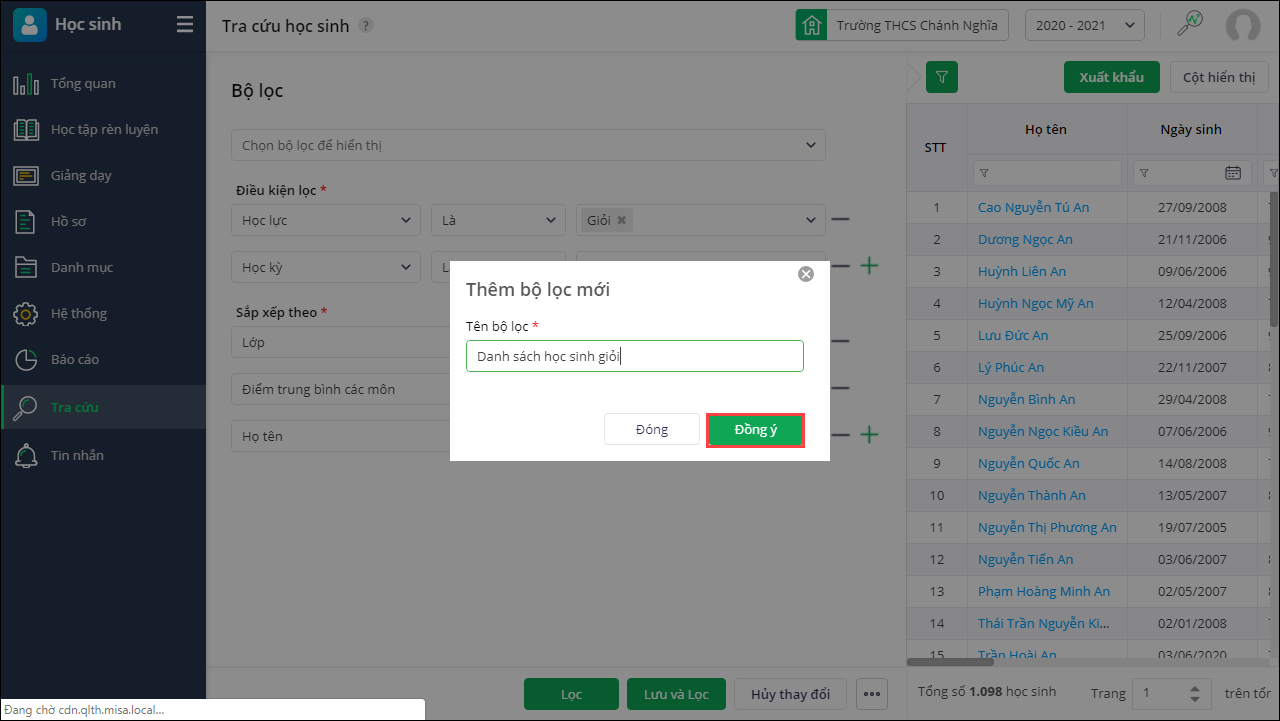Open the Tổng quan menu item
The width and height of the screenshot is (1280, 721).
[83, 83]
